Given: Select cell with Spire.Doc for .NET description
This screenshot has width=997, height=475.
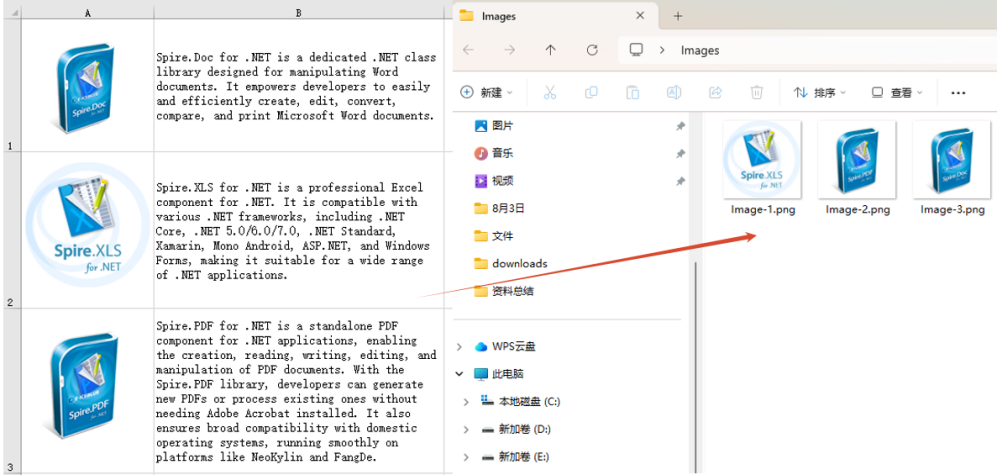Looking at the screenshot, I should 299,85.
